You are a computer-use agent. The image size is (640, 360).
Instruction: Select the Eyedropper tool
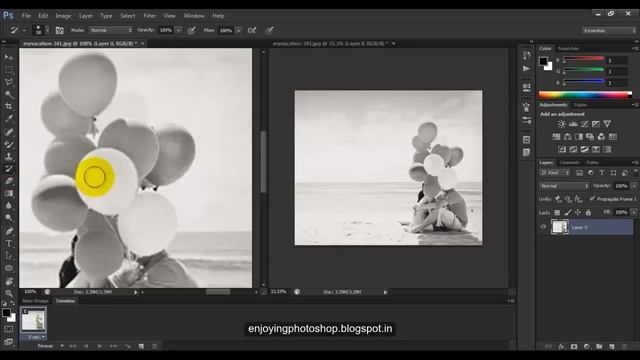tap(9, 119)
